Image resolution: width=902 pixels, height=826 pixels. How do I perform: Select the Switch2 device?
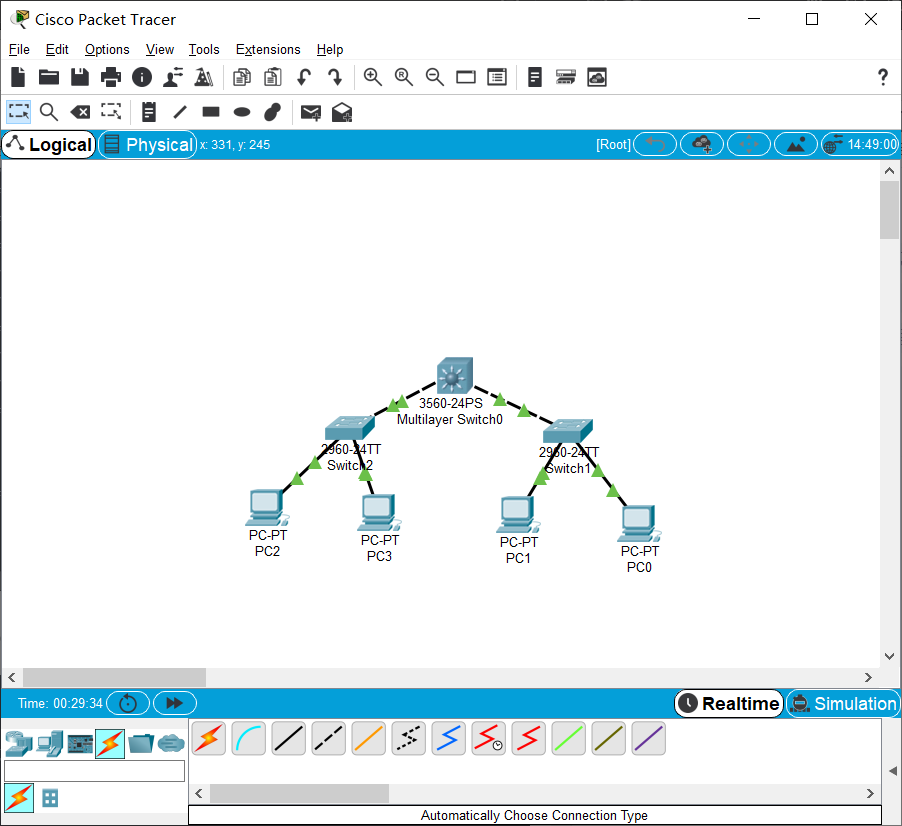pyautogui.click(x=350, y=427)
